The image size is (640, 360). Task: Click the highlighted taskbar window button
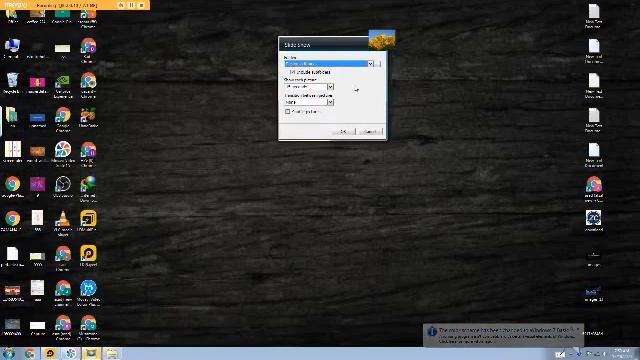91,353
